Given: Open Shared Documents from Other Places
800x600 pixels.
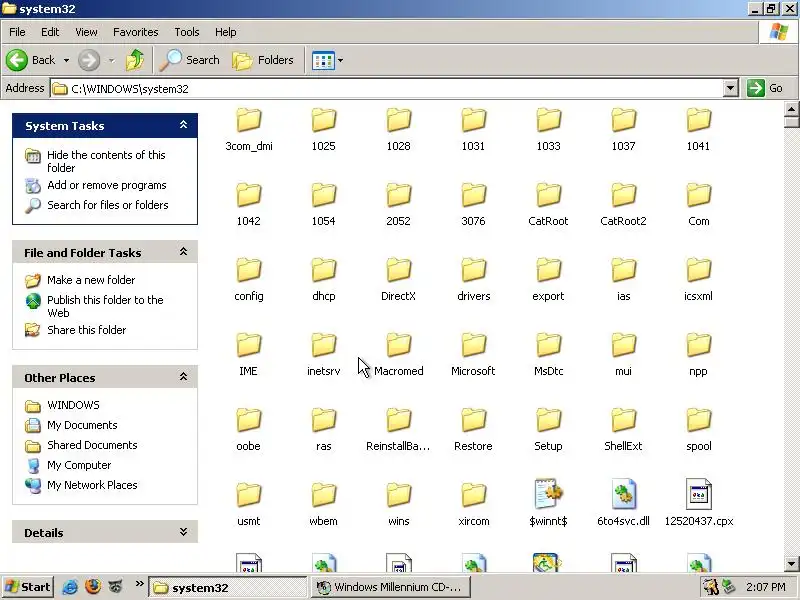Looking at the screenshot, I should 92,445.
